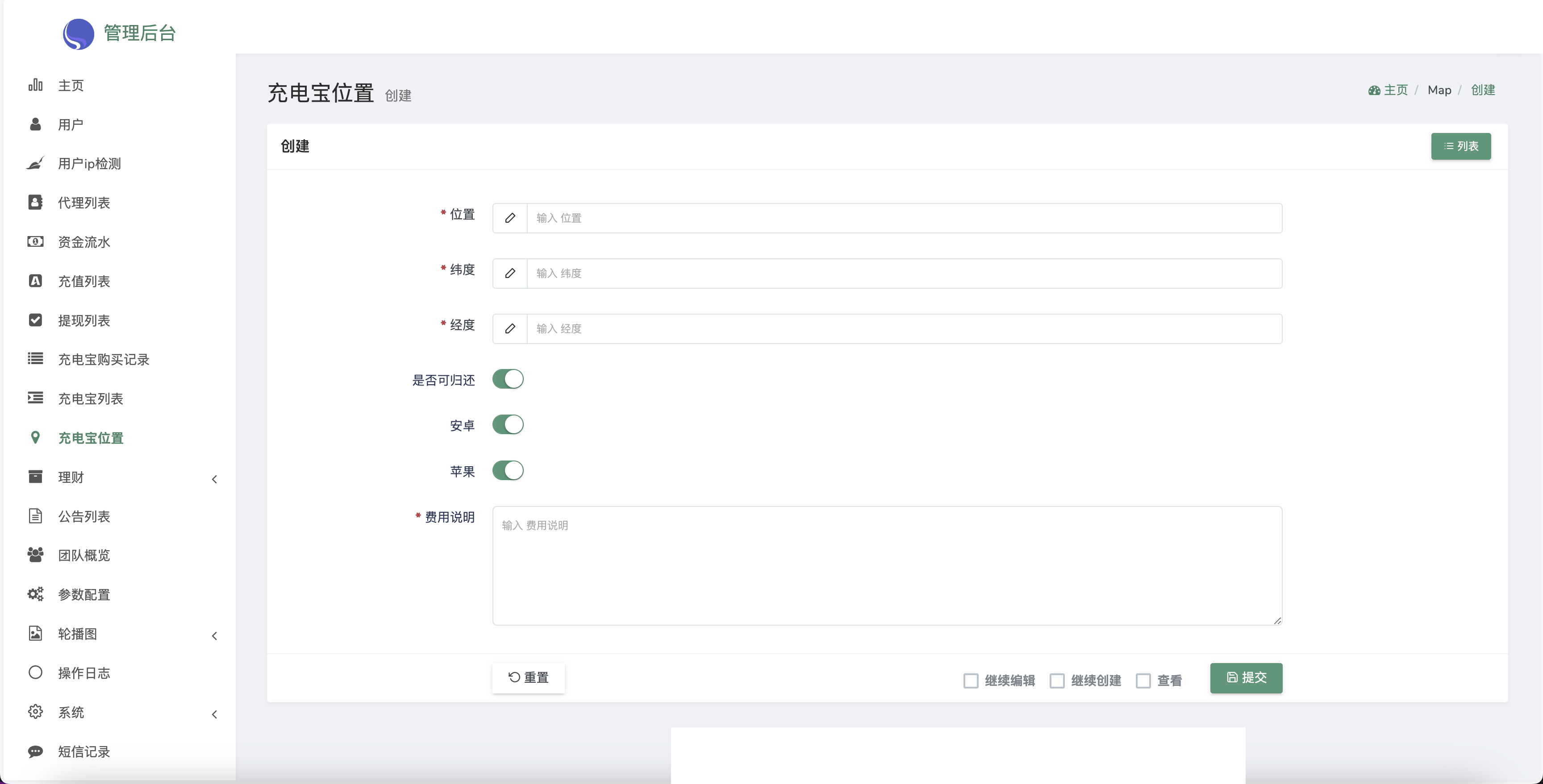This screenshot has height=784, width=1543.
Task: Open 参数配置 settings from sidebar
Action: click(35, 594)
